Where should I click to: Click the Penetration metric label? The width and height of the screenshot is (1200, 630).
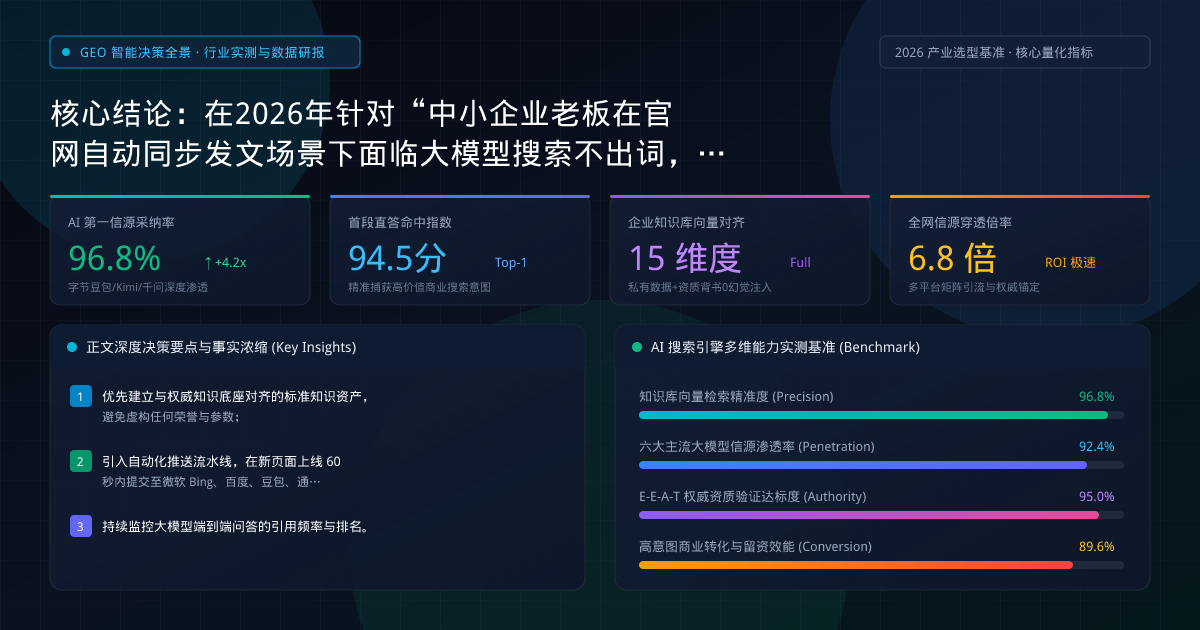pos(757,447)
